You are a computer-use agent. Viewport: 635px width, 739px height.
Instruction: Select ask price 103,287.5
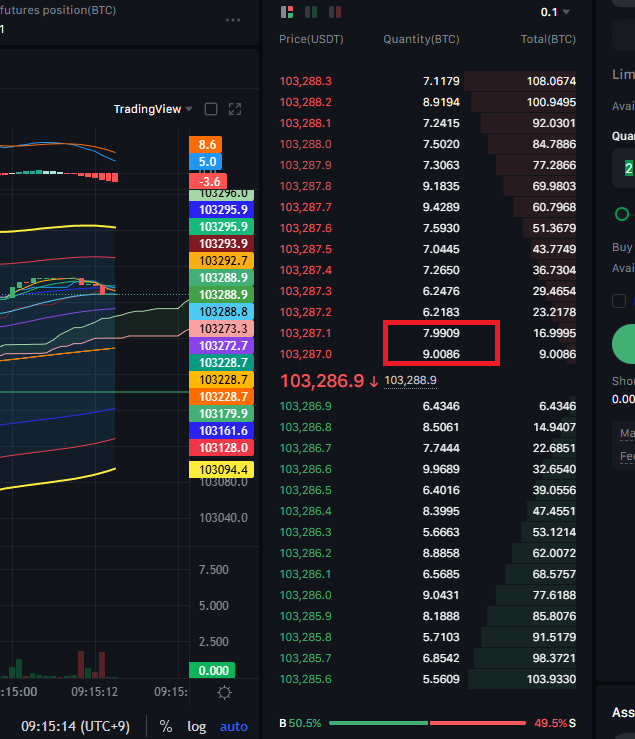click(305, 249)
